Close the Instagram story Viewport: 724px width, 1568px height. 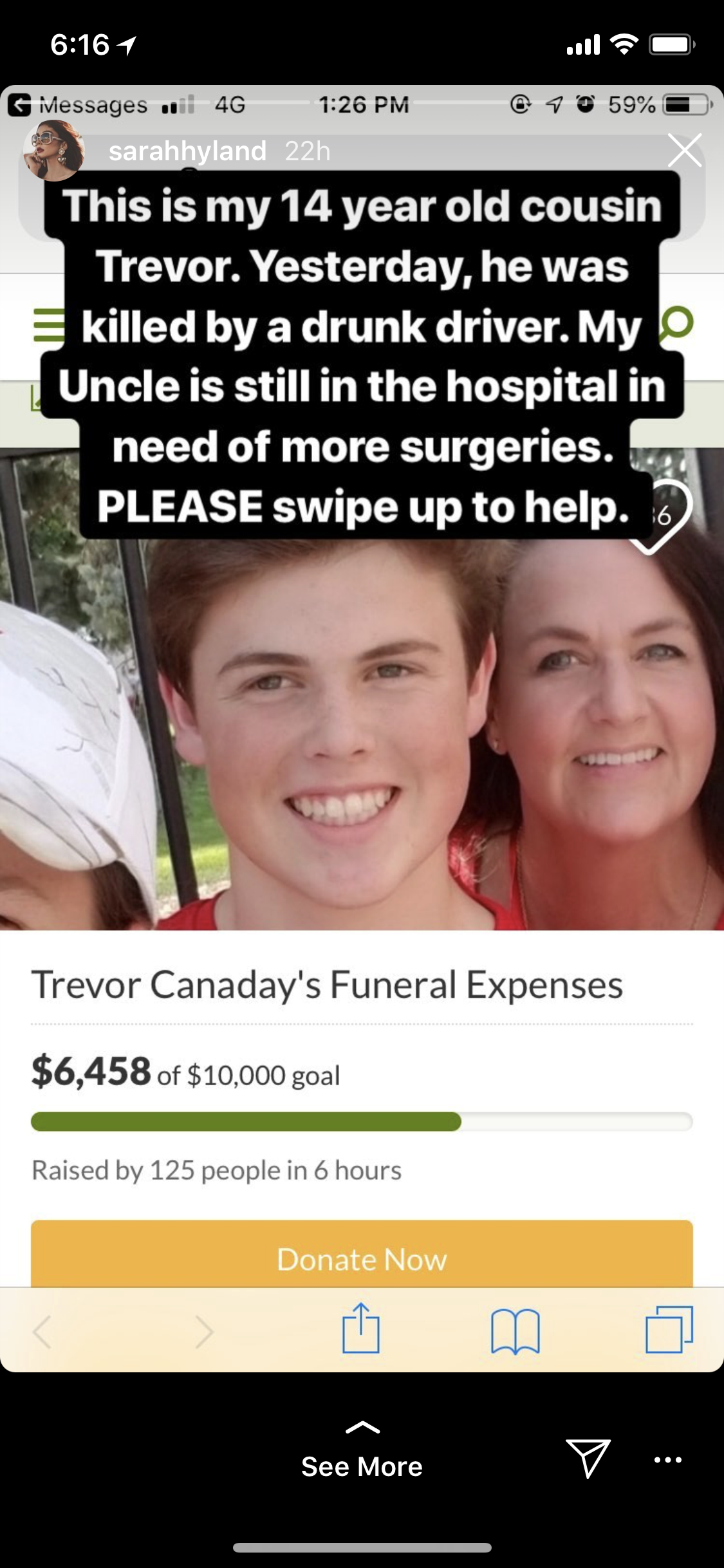point(684,151)
